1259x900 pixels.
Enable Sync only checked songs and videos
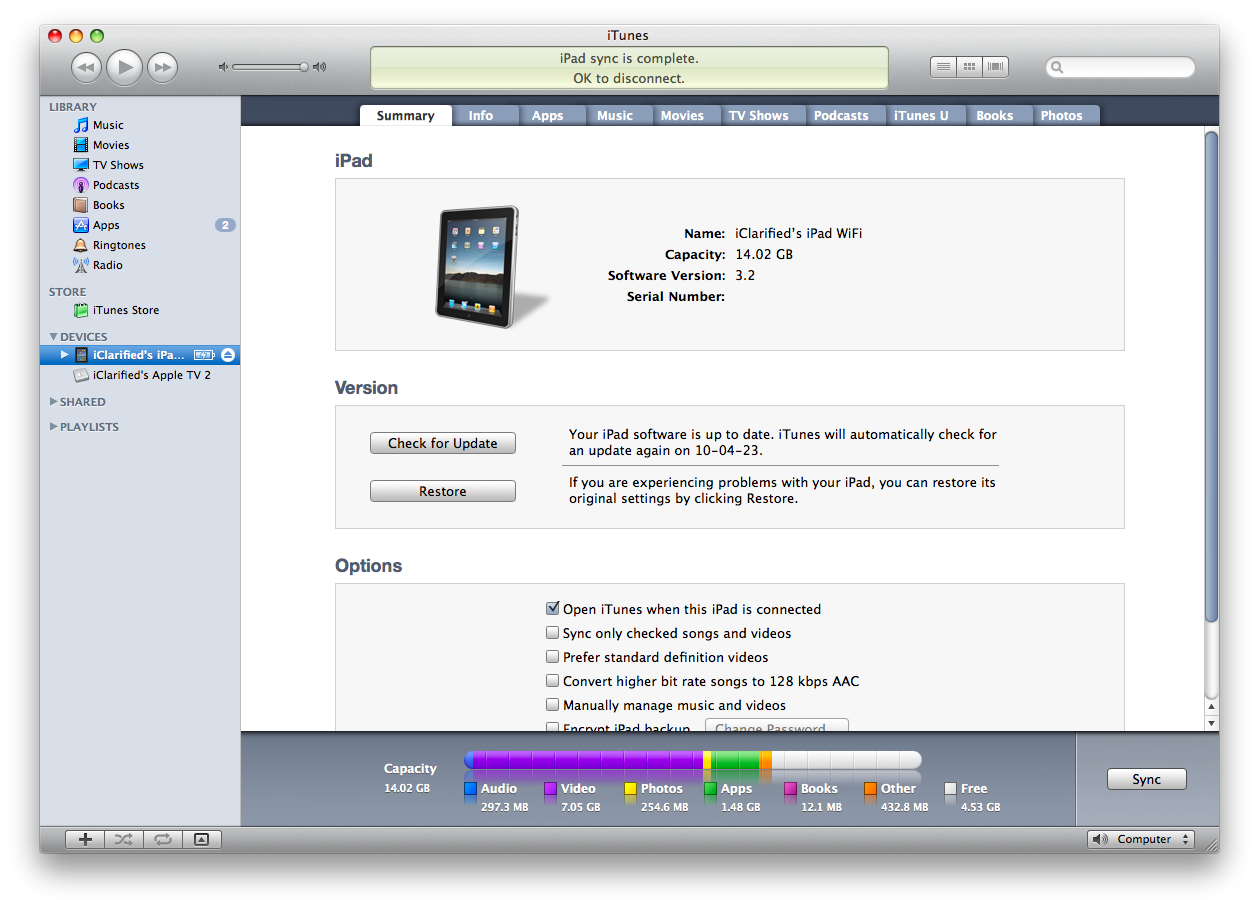(552, 633)
